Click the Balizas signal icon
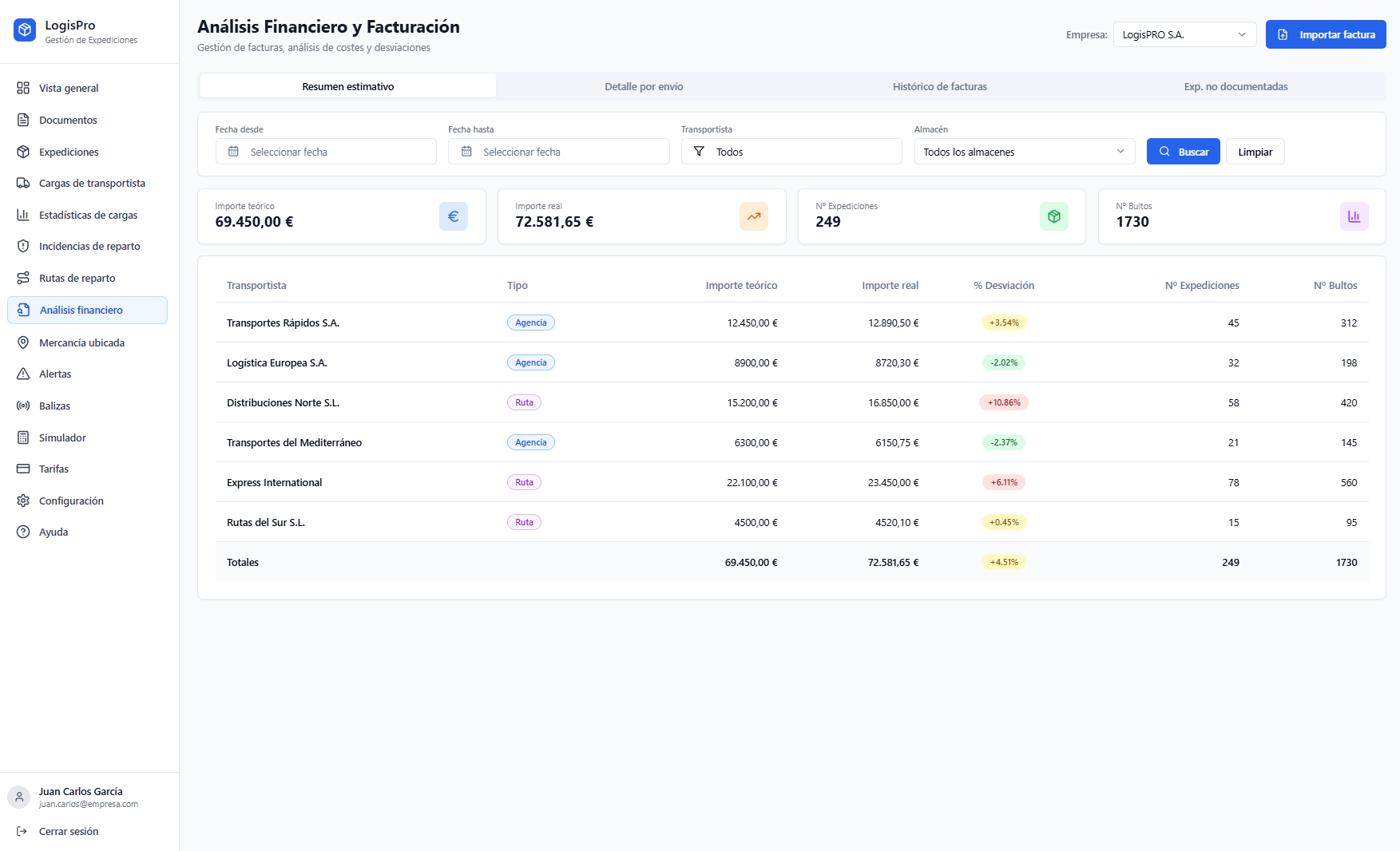The image size is (1400, 851). click(x=24, y=406)
